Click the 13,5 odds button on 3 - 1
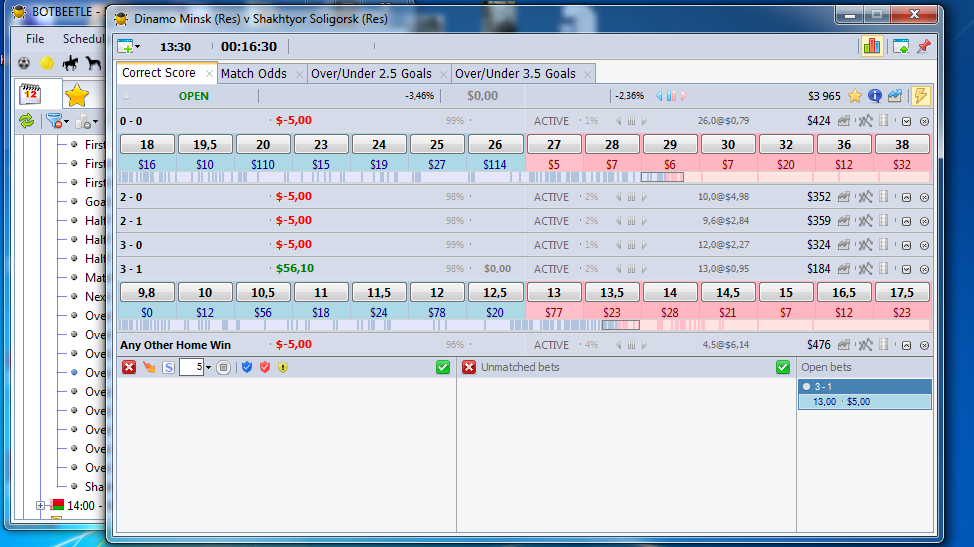The width and height of the screenshot is (974, 547). click(x=612, y=292)
